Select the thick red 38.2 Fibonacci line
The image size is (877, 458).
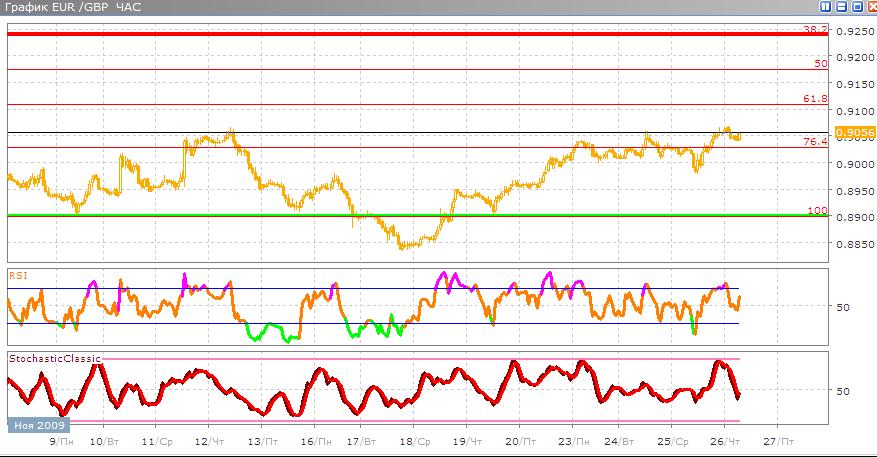coord(400,34)
